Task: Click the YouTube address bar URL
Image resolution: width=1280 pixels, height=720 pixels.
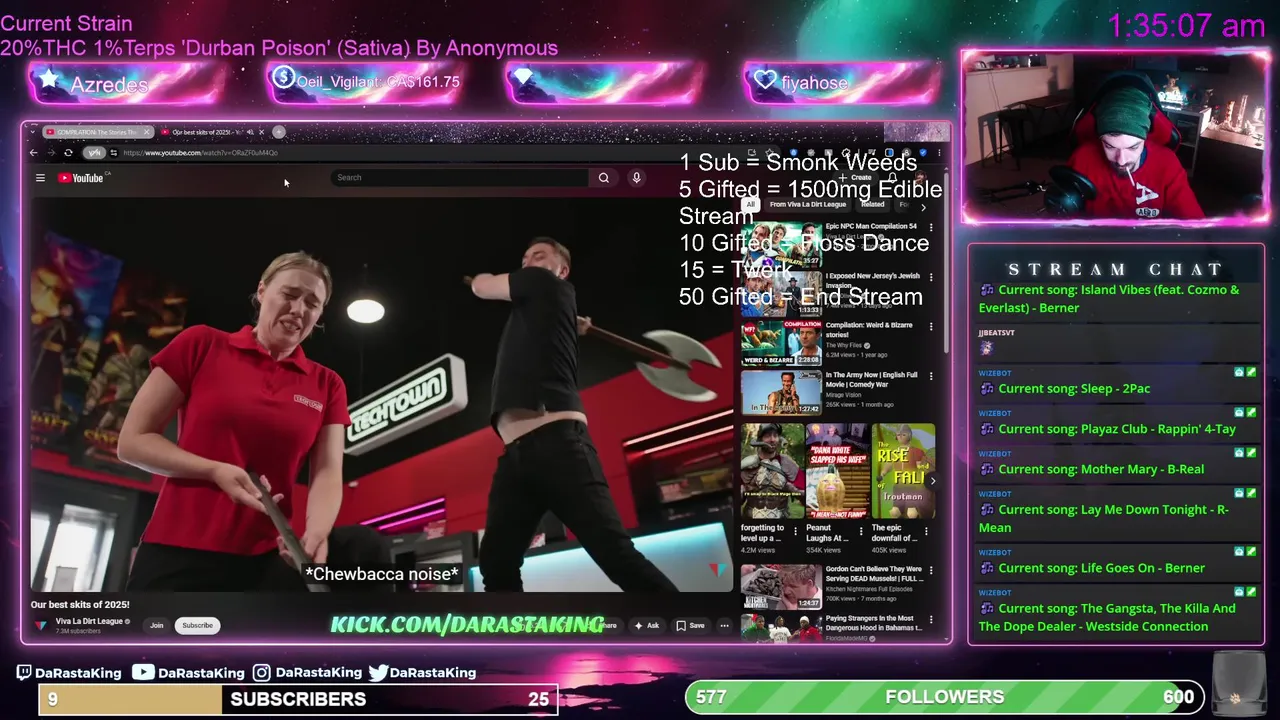Action: tap(200, 153)
